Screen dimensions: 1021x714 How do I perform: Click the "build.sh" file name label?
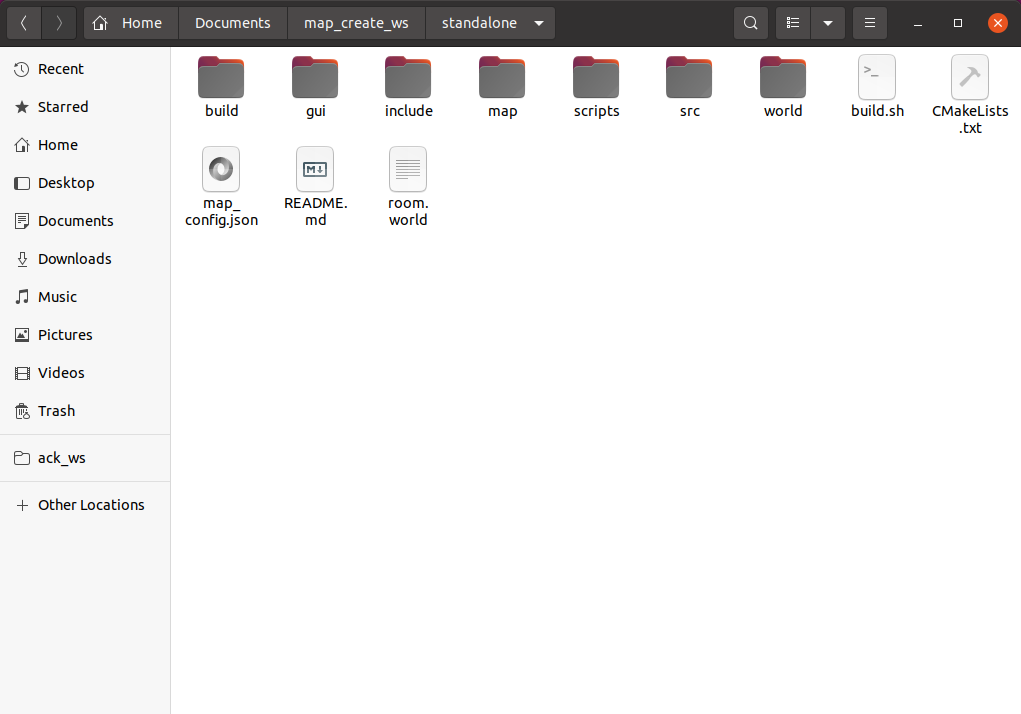[877, 111]
